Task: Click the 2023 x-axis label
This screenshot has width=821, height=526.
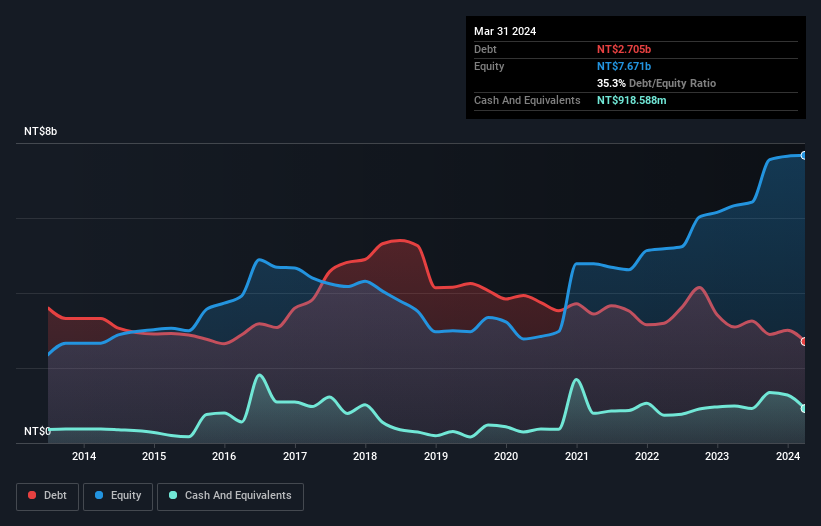Action: point(717,456)
